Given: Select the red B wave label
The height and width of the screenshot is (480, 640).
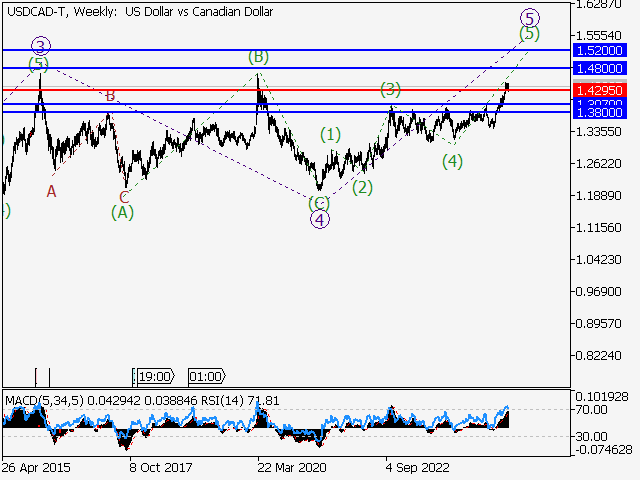Looking at the screenshot, I should 111,96.
